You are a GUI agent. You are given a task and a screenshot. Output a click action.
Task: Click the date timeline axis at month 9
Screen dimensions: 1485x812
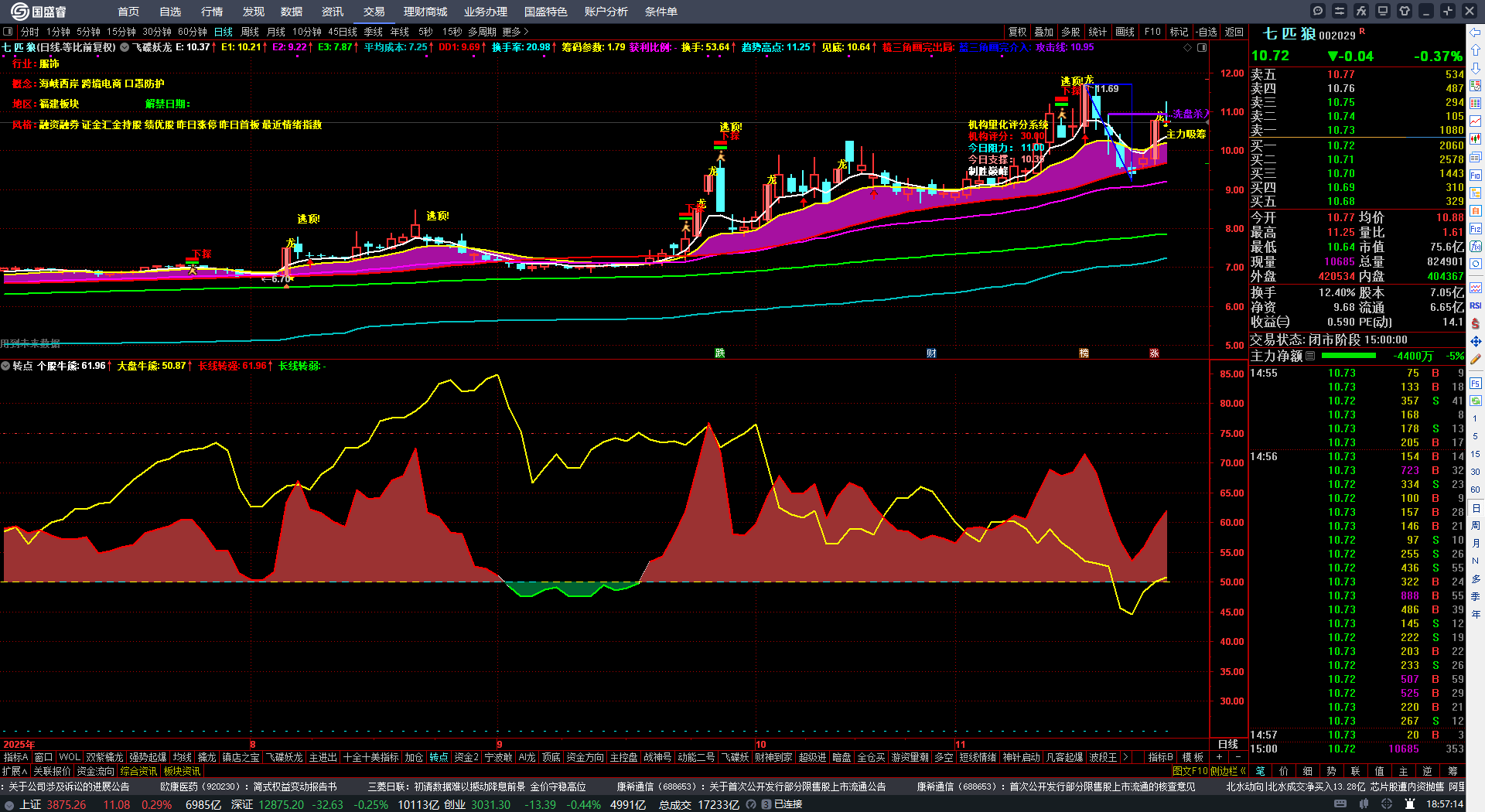(x=500, y=745)
